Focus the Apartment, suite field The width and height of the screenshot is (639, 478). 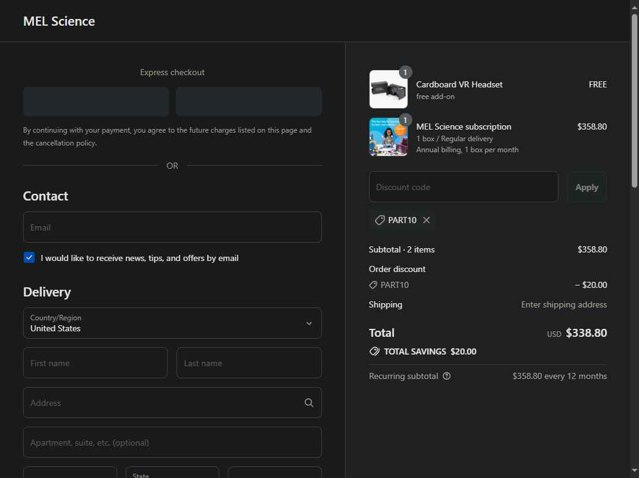point(172,442)
